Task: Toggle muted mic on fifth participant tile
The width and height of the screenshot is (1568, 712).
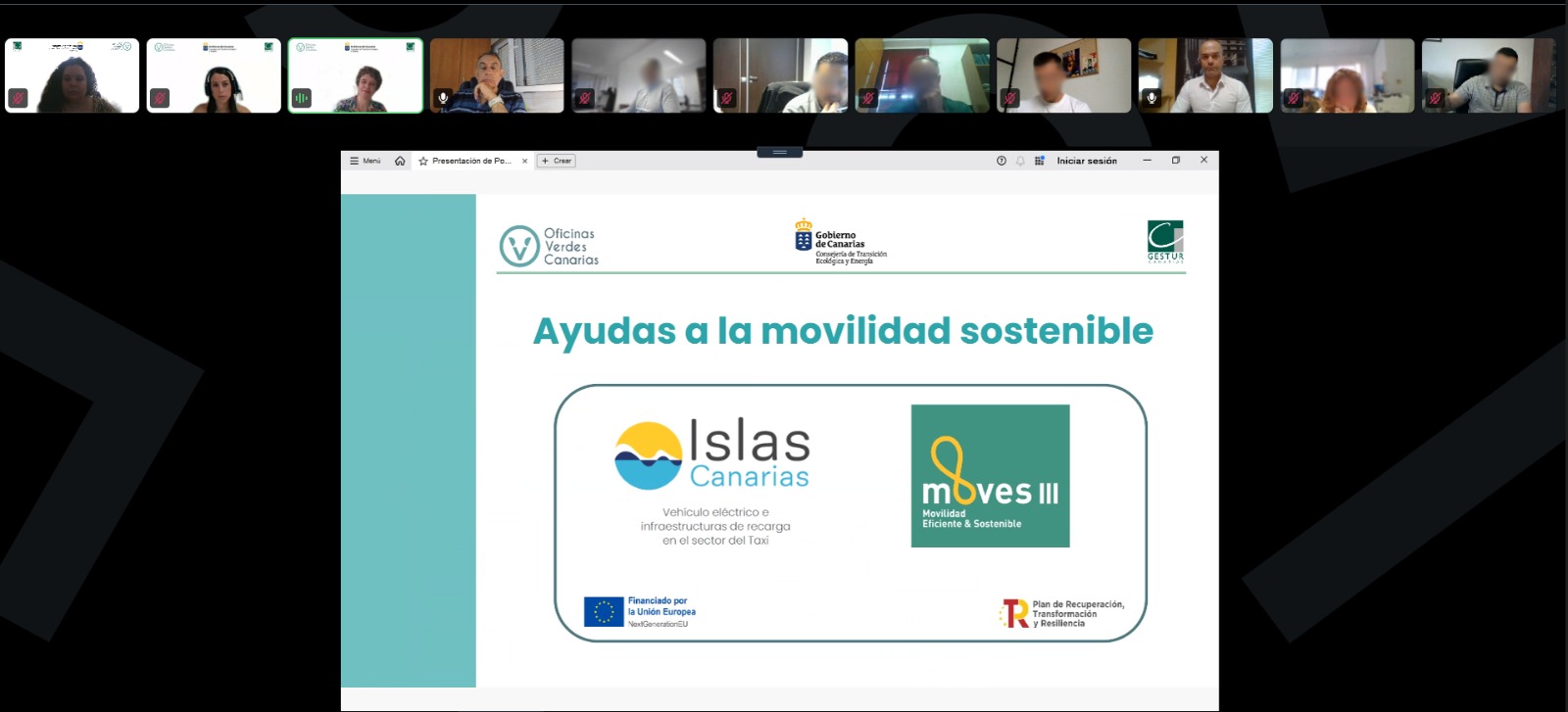Action: [584, 98]
